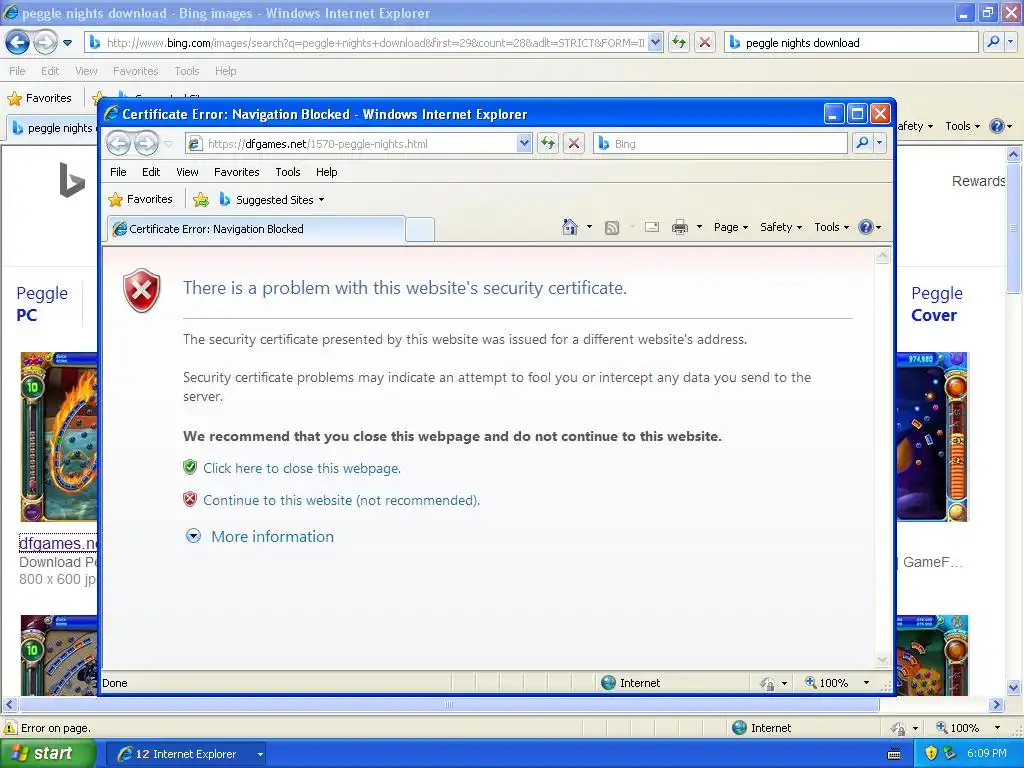Viewport: 1024px width, 768px height.
Task: Click Error on page warning icon
Action: 10,728
